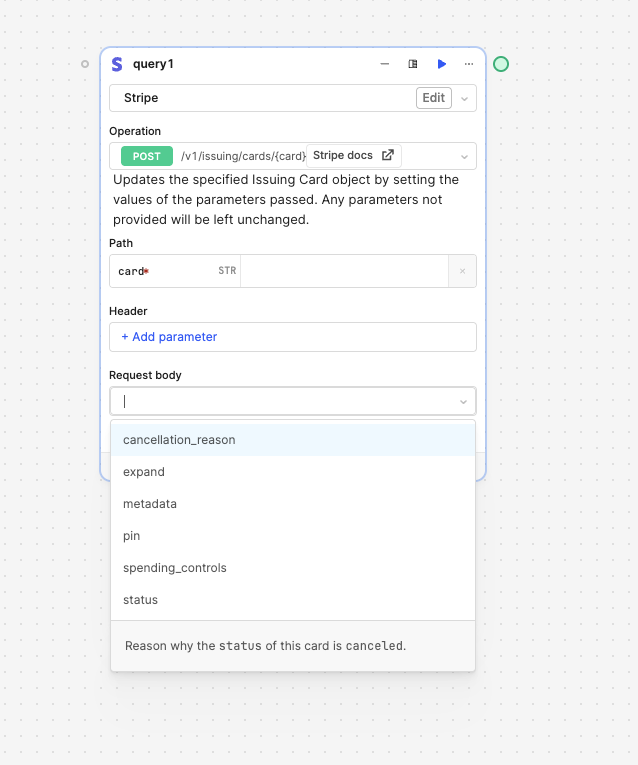Clear the card path parameter
Image resolution: width=638 pixels, height=765 pixels.
[x=462, y=271]
